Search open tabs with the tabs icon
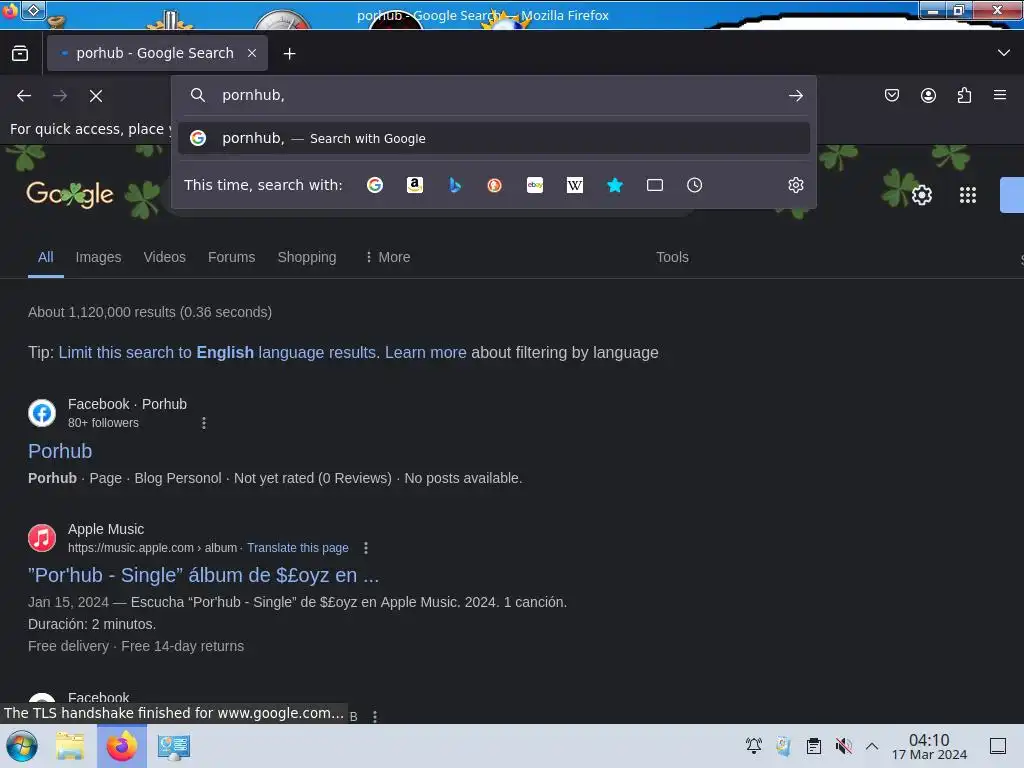The height and width of the screenshot is (768, 1024). pos(654,185)
